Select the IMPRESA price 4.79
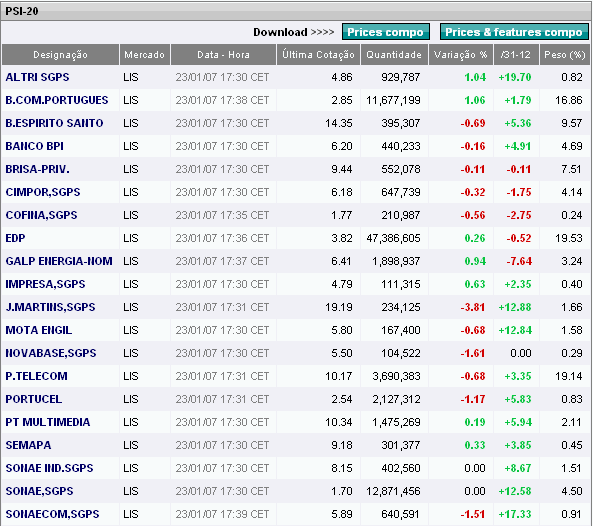This screenshot has height=526, width=593. click(342, 284)
